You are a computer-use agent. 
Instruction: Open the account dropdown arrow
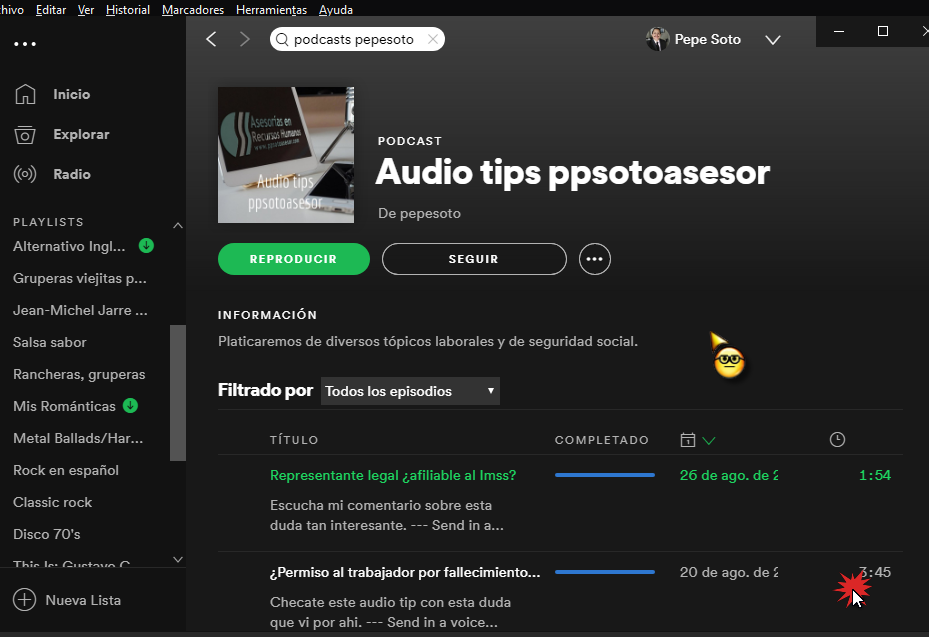(773, 40)
